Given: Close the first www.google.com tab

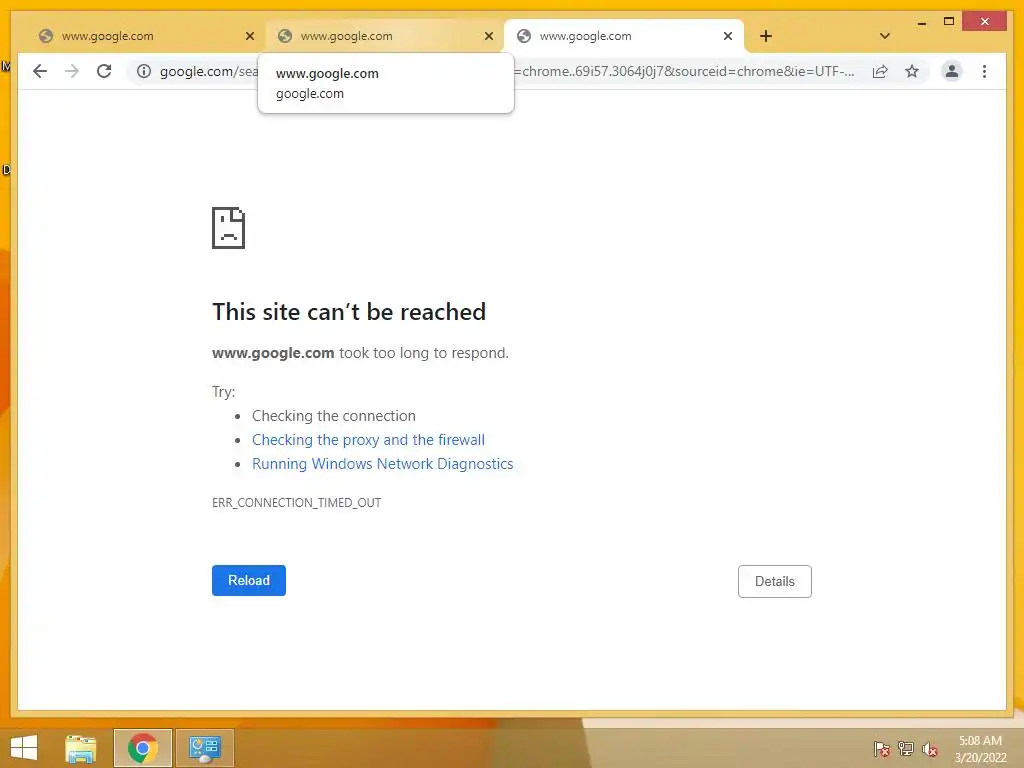Looking at the screenshot, I should point(249,37).
